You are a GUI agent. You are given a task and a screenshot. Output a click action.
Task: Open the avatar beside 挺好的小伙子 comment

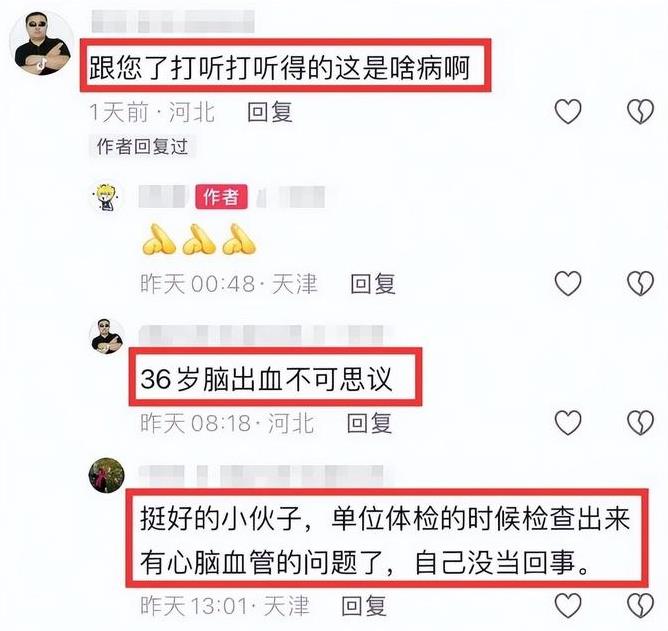pyautogui.click(x=107, y=475)
